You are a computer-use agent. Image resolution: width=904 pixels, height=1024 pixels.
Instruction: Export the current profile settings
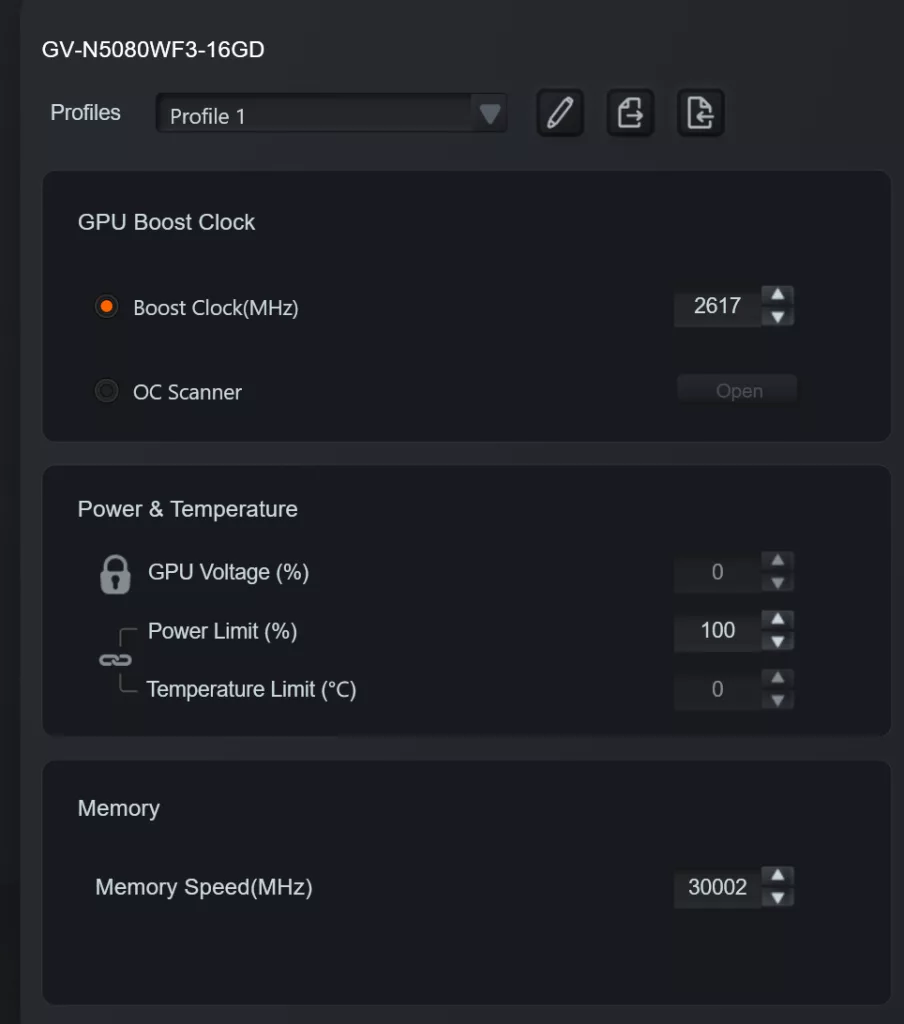(x=630, y=113)
